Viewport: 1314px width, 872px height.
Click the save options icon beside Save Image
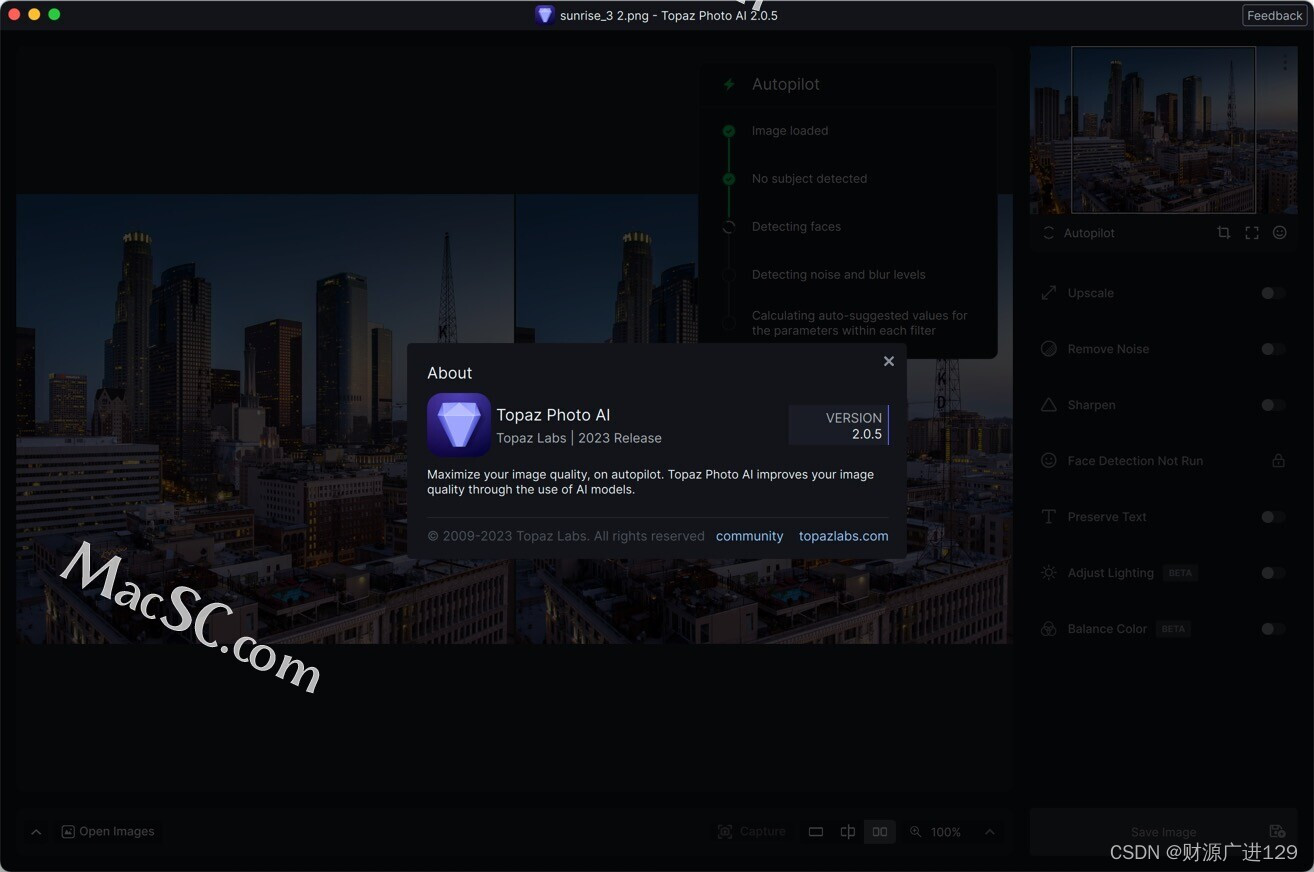1277,832
